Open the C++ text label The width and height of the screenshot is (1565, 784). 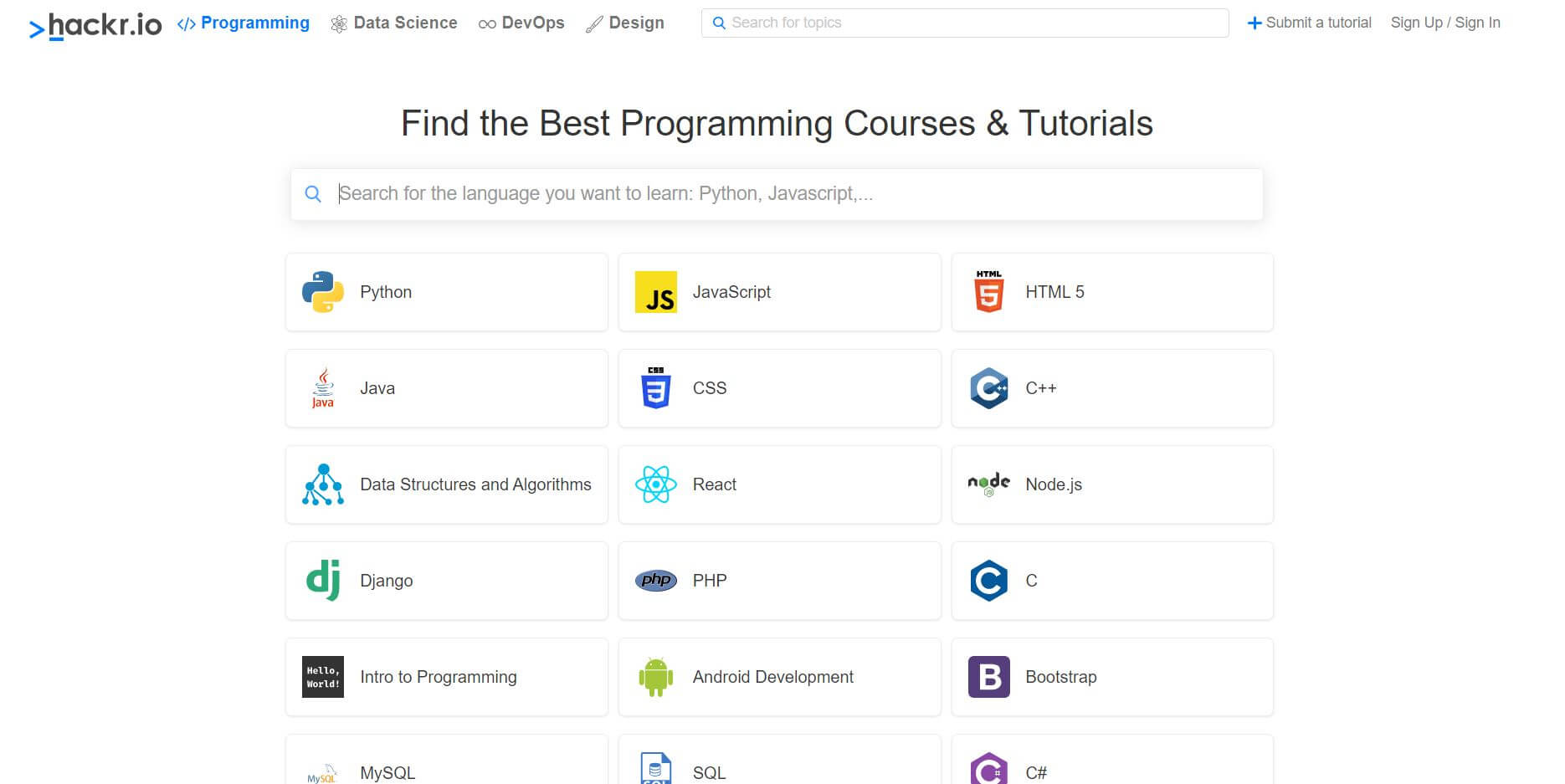(1041, 388)
